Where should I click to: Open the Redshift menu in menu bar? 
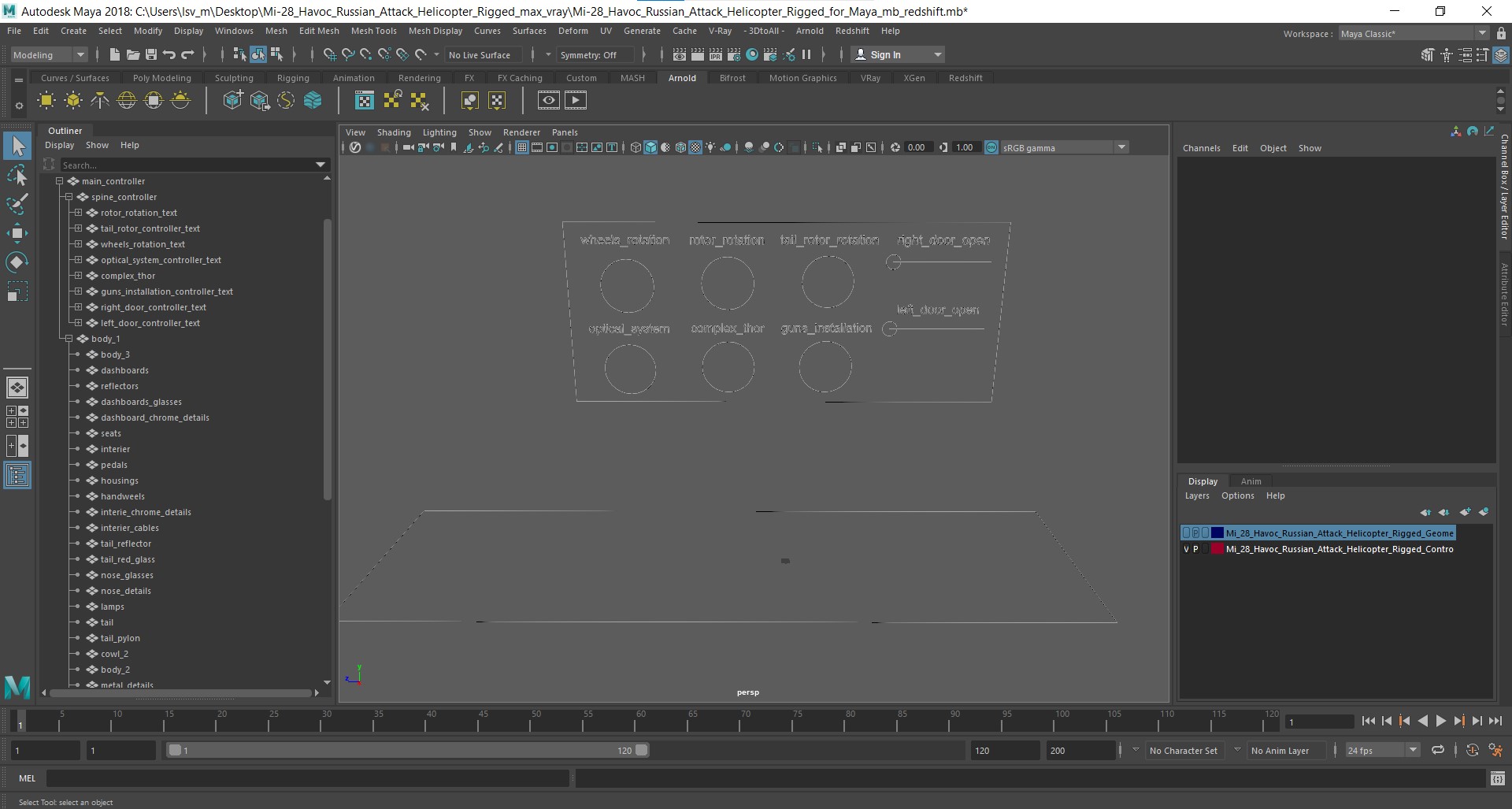tap(852, 31)
